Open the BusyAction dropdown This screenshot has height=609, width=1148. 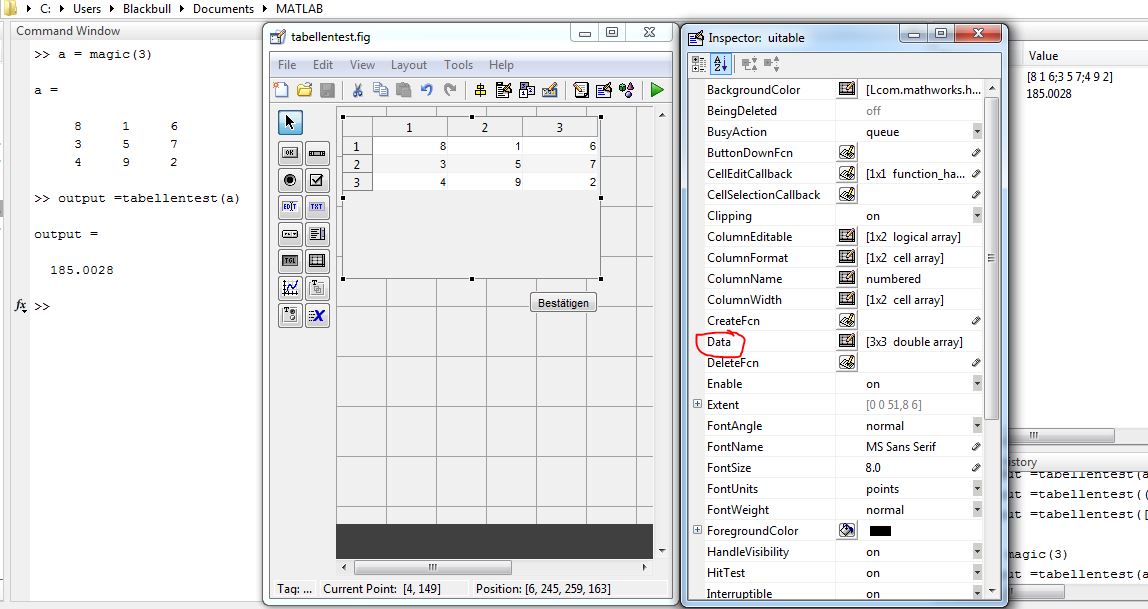976,132
